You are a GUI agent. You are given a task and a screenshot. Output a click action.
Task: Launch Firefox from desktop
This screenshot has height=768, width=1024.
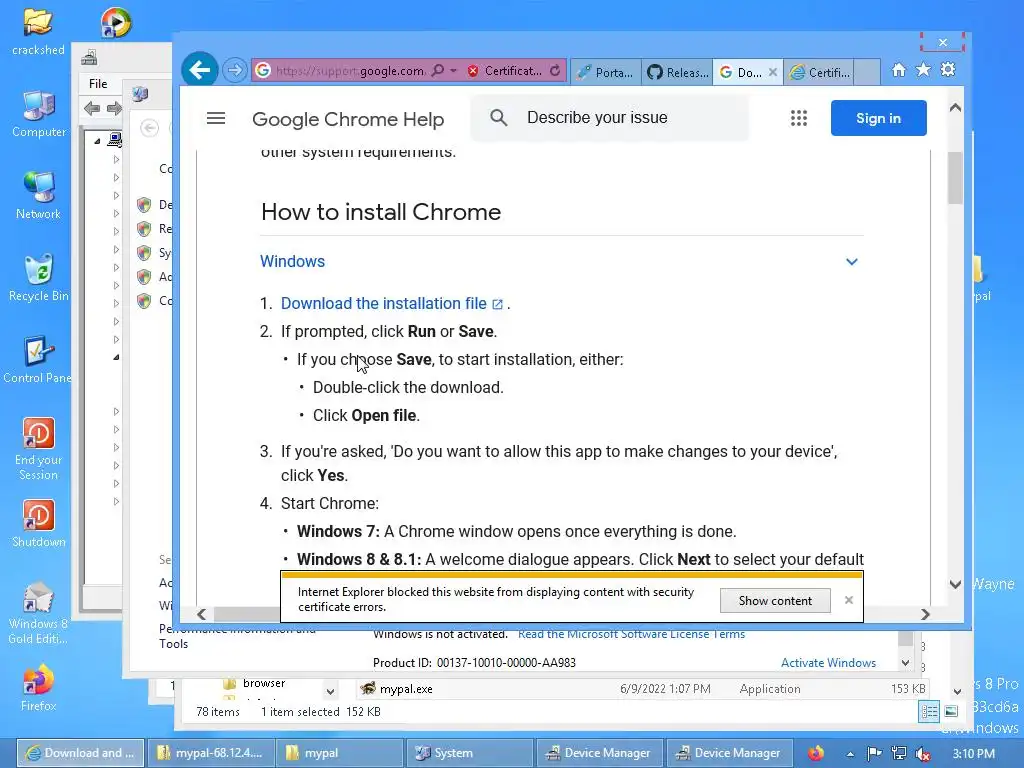38,688
